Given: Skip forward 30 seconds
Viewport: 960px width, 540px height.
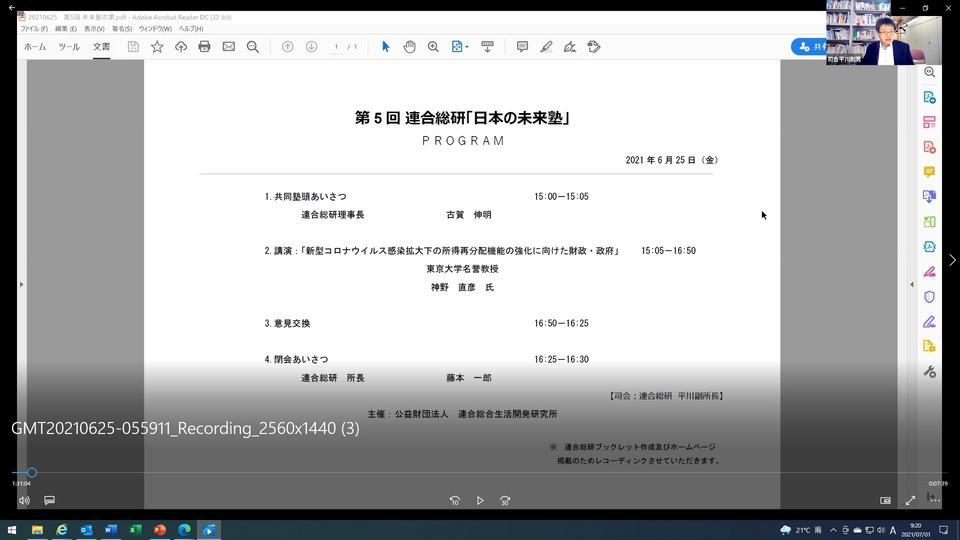Looking at the screenshot, I should click(x=505, y=500).
